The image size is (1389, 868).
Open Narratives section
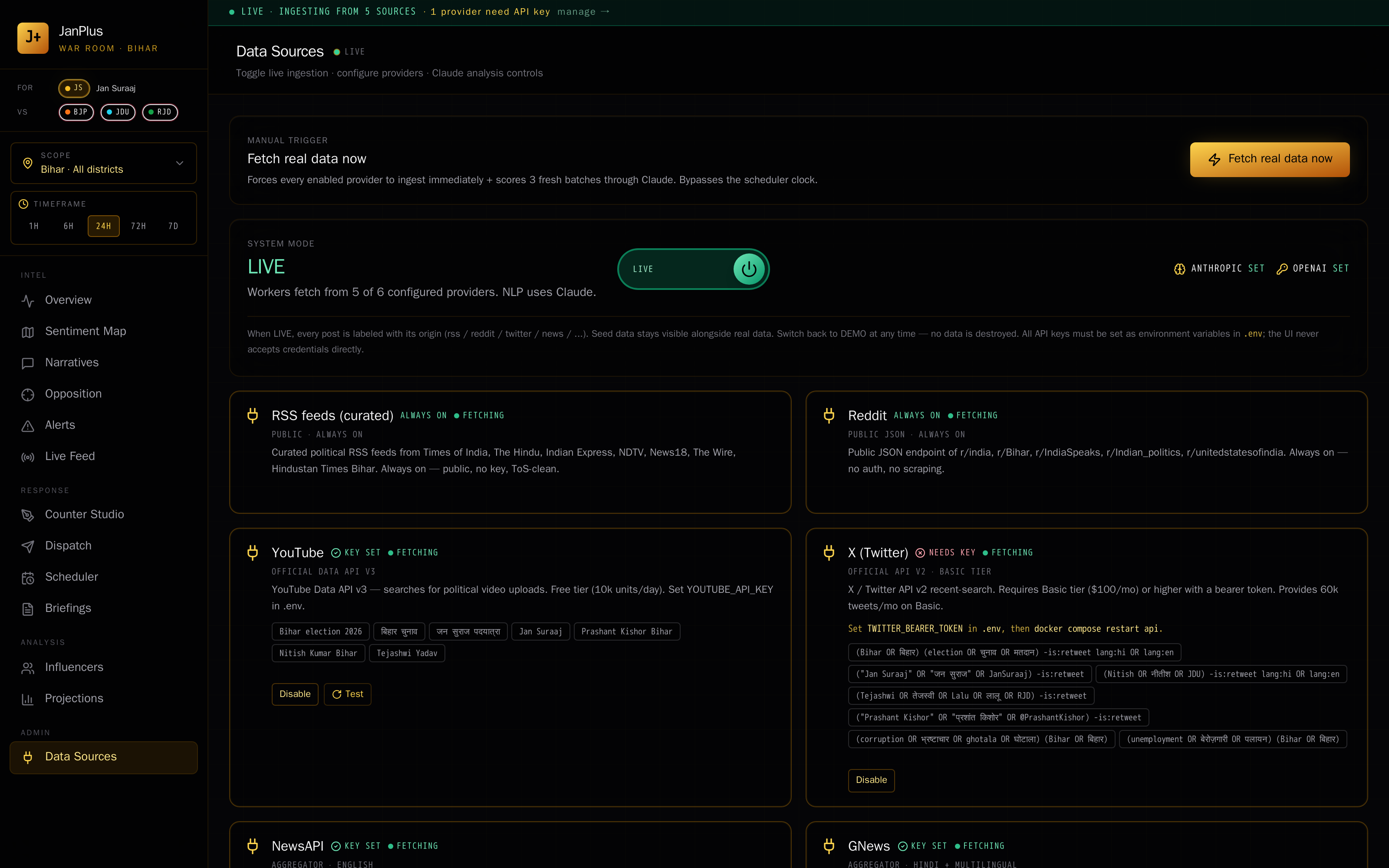[104, 363]
